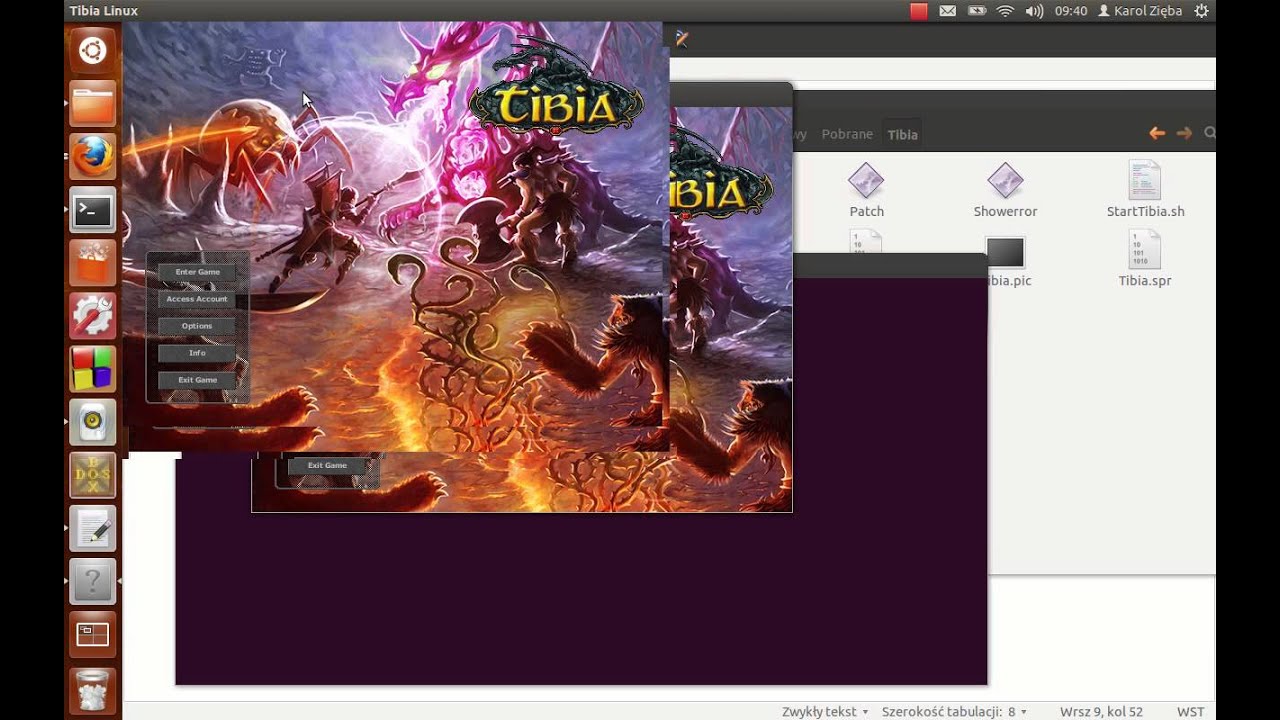Open the Ubuntu Dash home launcher icon
The image size is (1280, 720).
[x=93, y=50]
